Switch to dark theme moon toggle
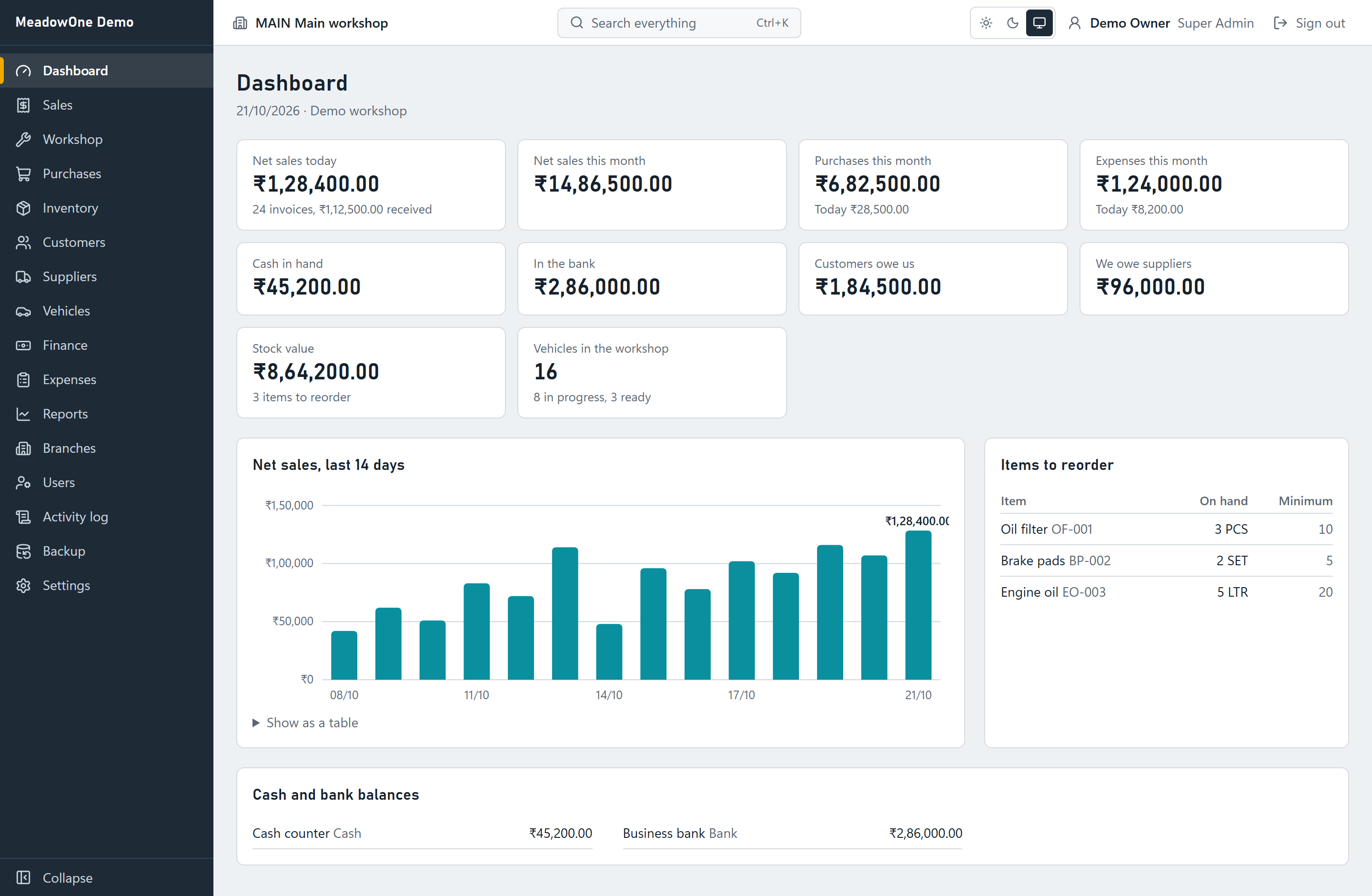1372x896 pixels. tap(1012, 23)
